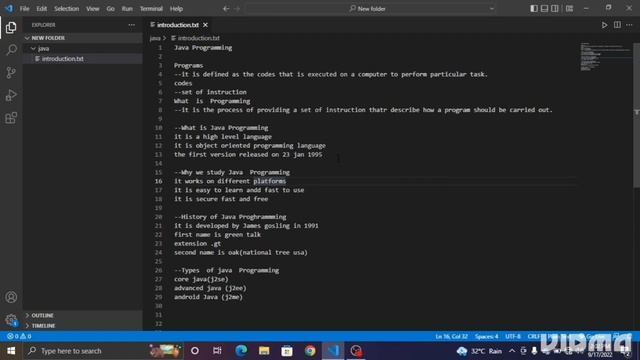Expand the TIMELINE section
The width and height of the screenshot is (640, 360).
(82, 326)
